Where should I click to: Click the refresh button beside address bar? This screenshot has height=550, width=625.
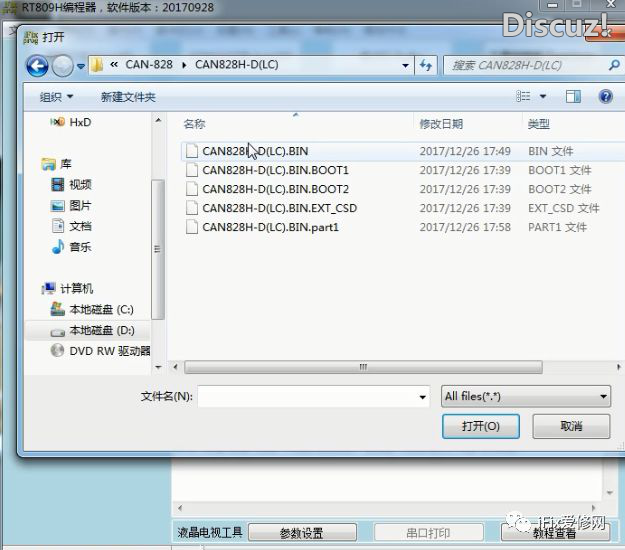426,65
